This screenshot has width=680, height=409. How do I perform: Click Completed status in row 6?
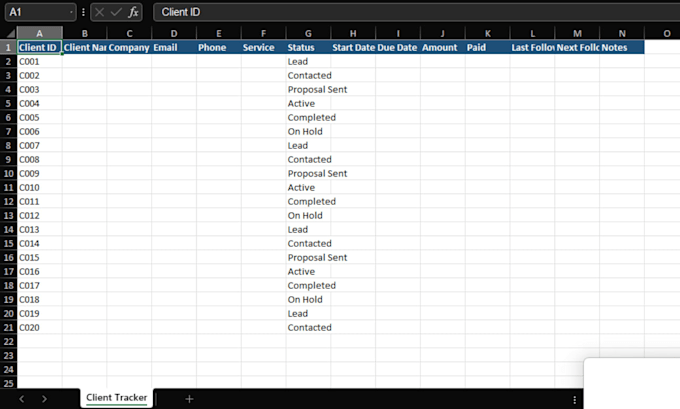pos(308,117)
